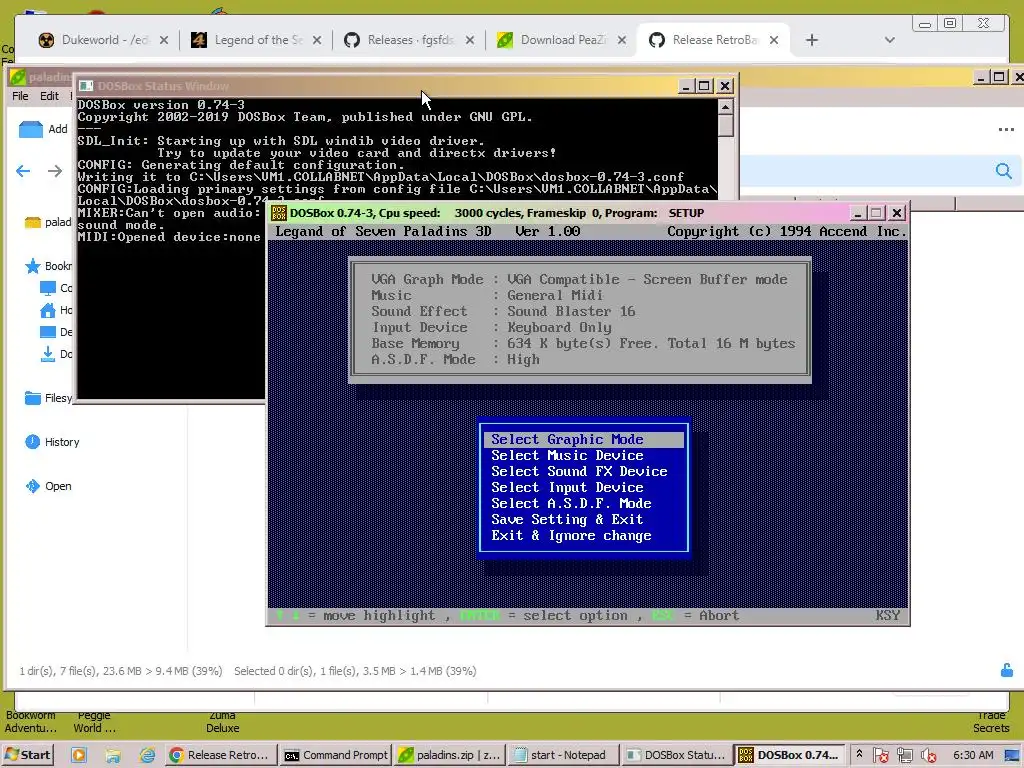The height and width of the screenshot is (768, 1024).
Task: Open the Zuma Deluxe desktop shortcut
Action: 223,722
